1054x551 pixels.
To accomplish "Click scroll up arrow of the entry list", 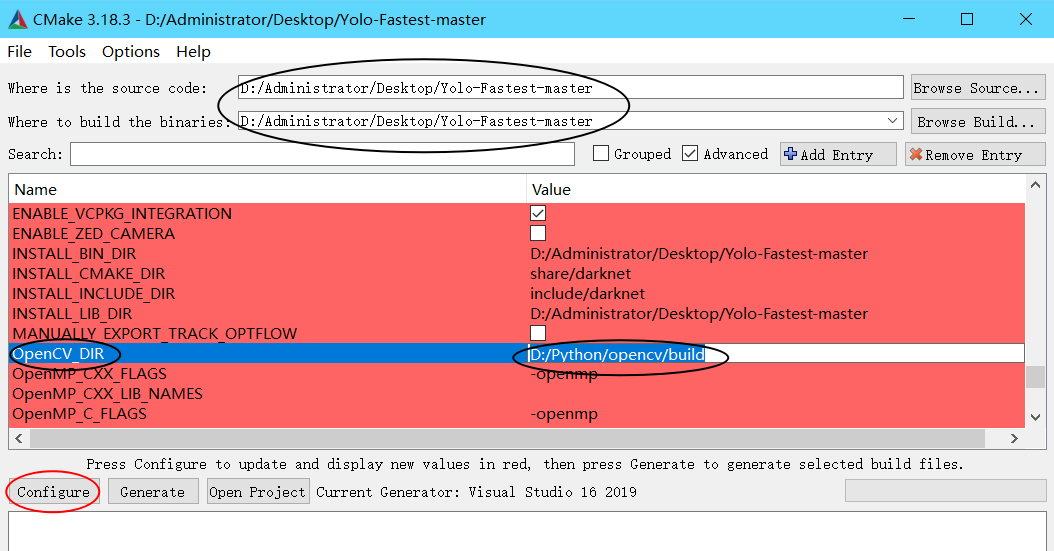I will (1035, 185).
